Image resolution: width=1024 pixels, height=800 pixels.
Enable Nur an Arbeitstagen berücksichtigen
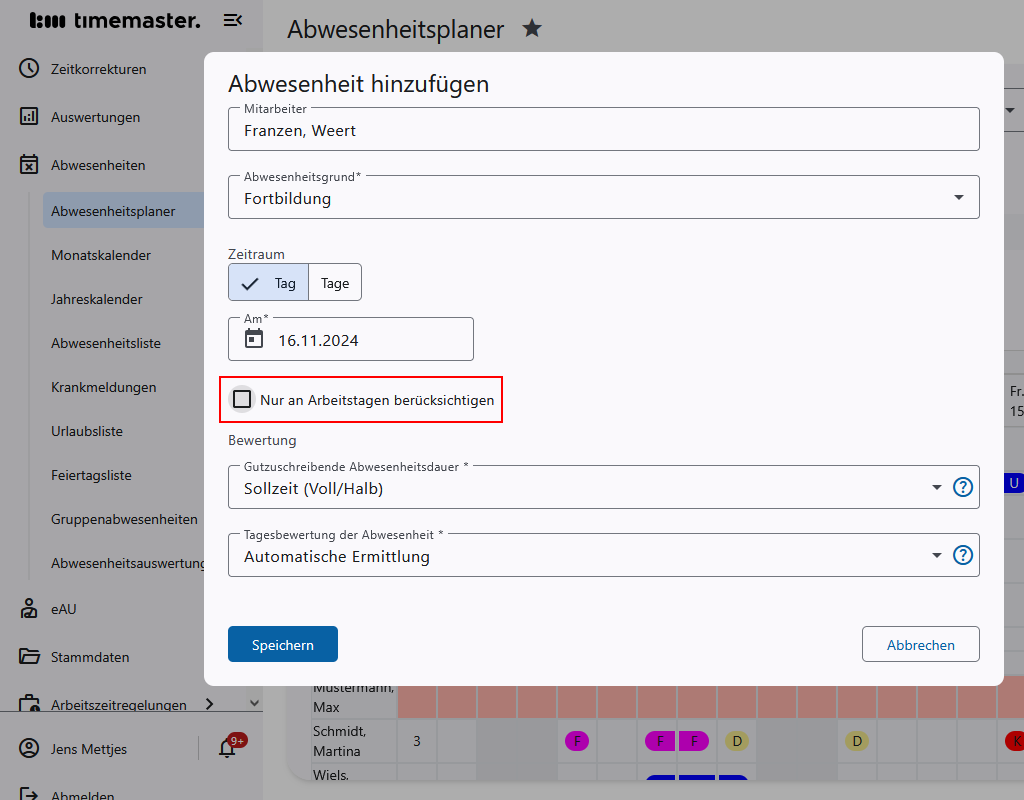click(242, 399)
